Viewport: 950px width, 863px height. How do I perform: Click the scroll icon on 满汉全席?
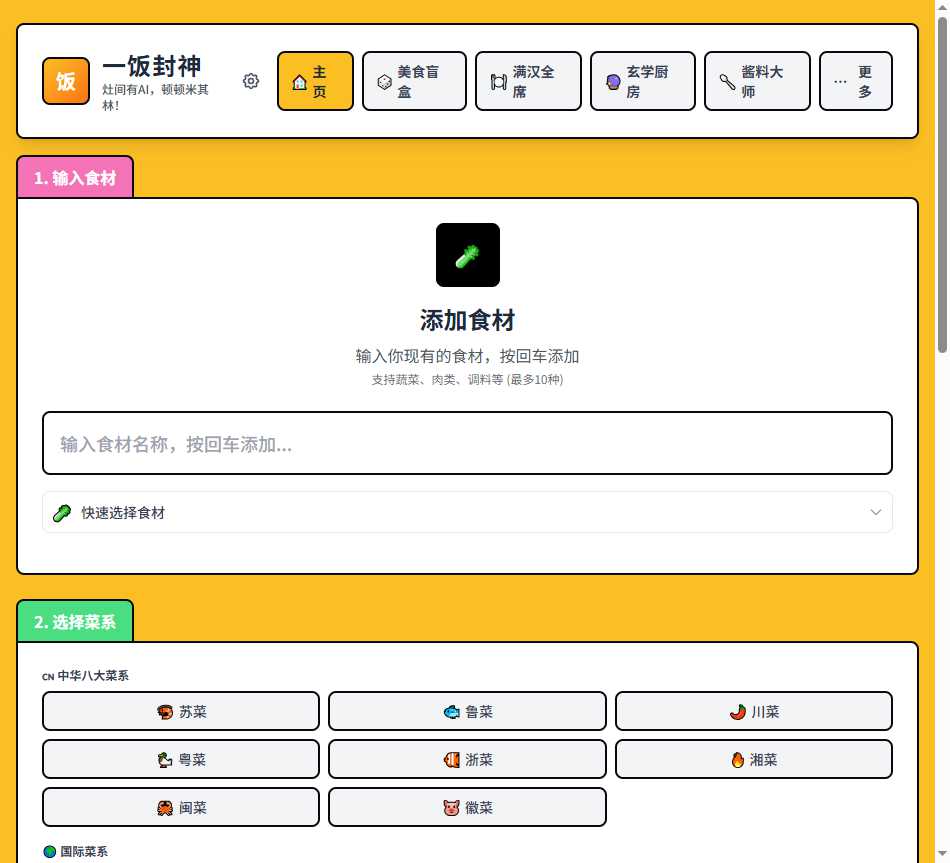498,81
